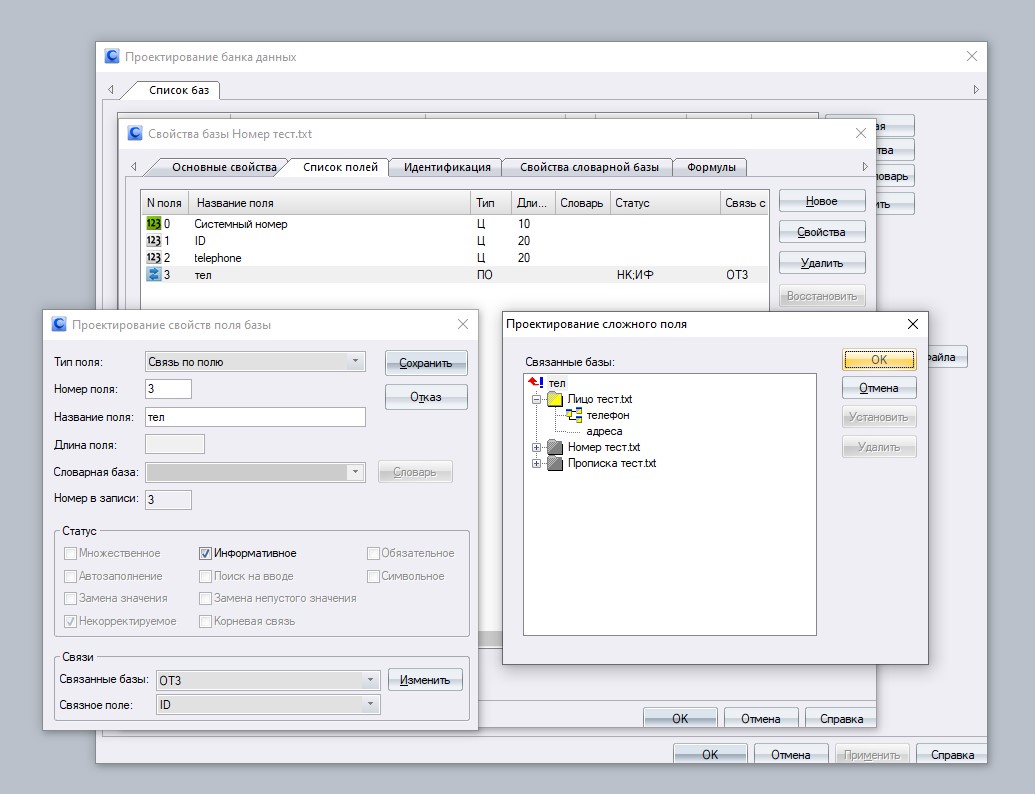The image size is (1035, 794).
Task: Select the Список баз tab
Action: [x=179, y=90]
